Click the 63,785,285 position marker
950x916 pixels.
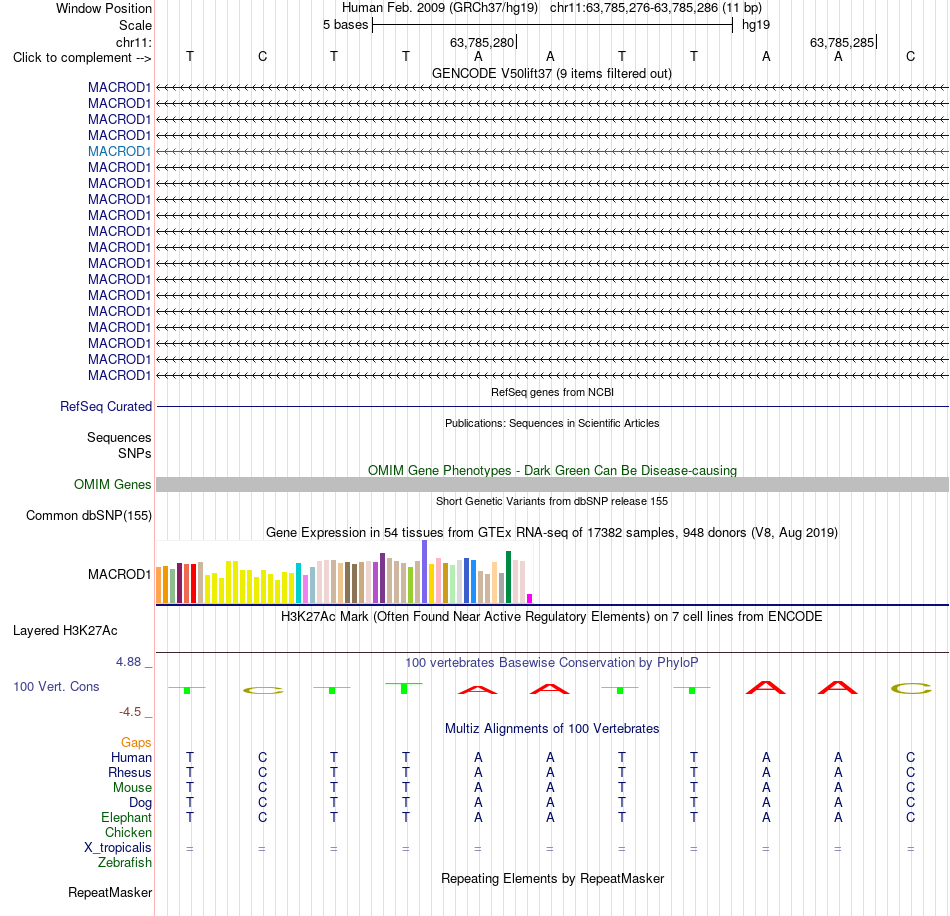842,42
